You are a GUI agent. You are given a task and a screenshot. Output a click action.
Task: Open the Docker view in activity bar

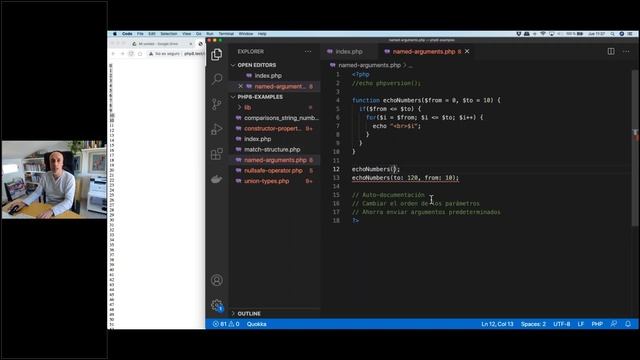coord(217,179)
